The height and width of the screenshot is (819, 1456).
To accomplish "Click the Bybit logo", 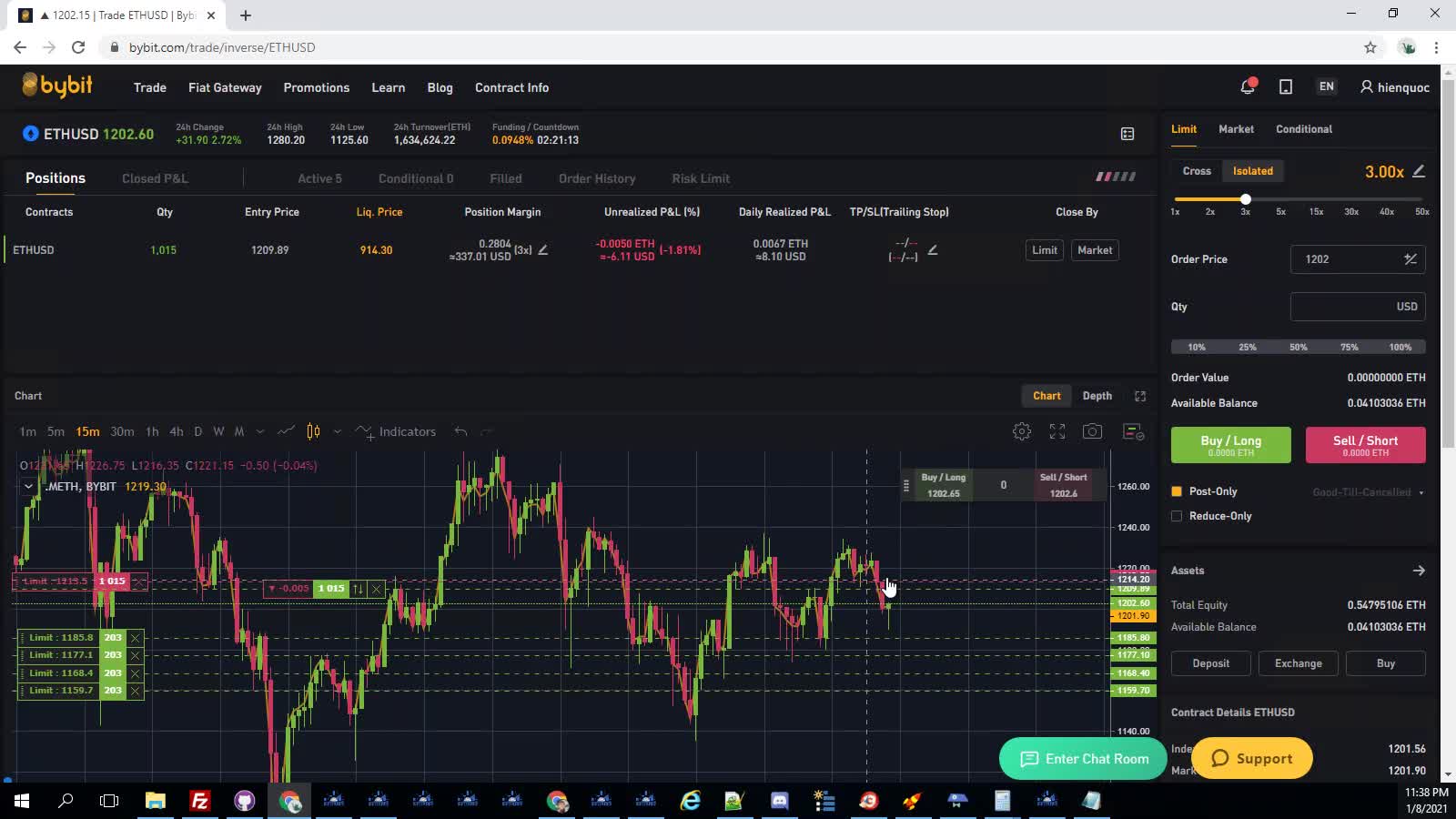I will [x=57, y=86].
